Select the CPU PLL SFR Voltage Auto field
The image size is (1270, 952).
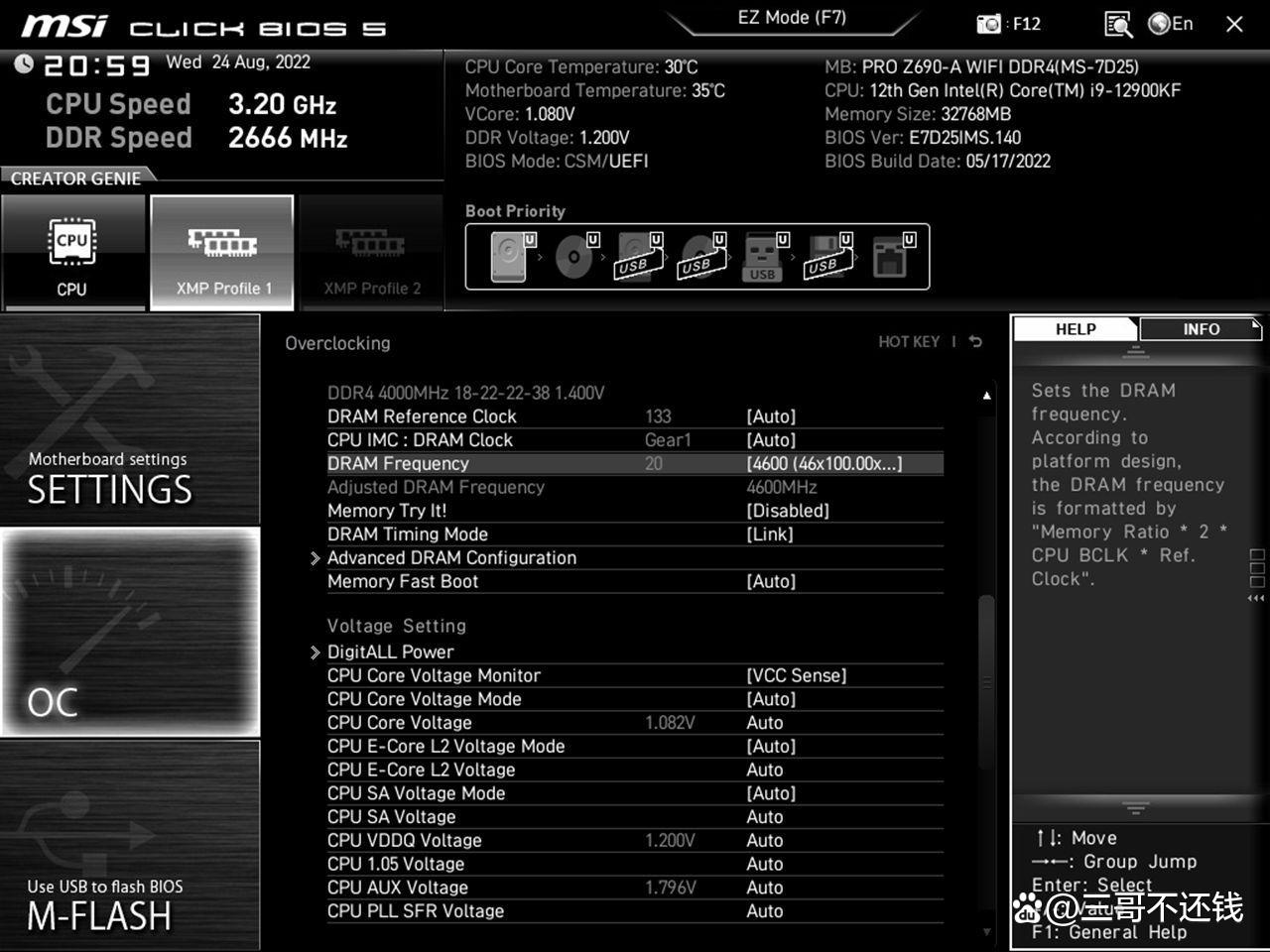click(x=765, y=911)
